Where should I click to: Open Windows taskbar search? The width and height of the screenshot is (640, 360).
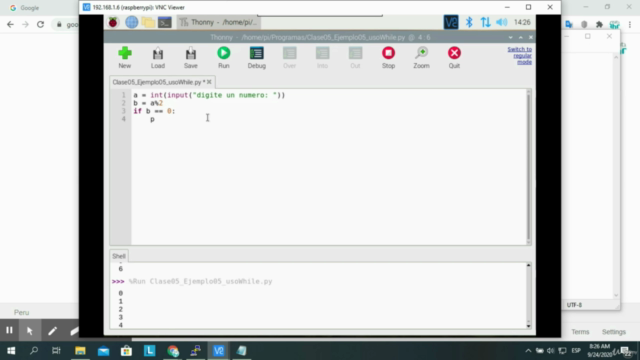coord(34,351)
